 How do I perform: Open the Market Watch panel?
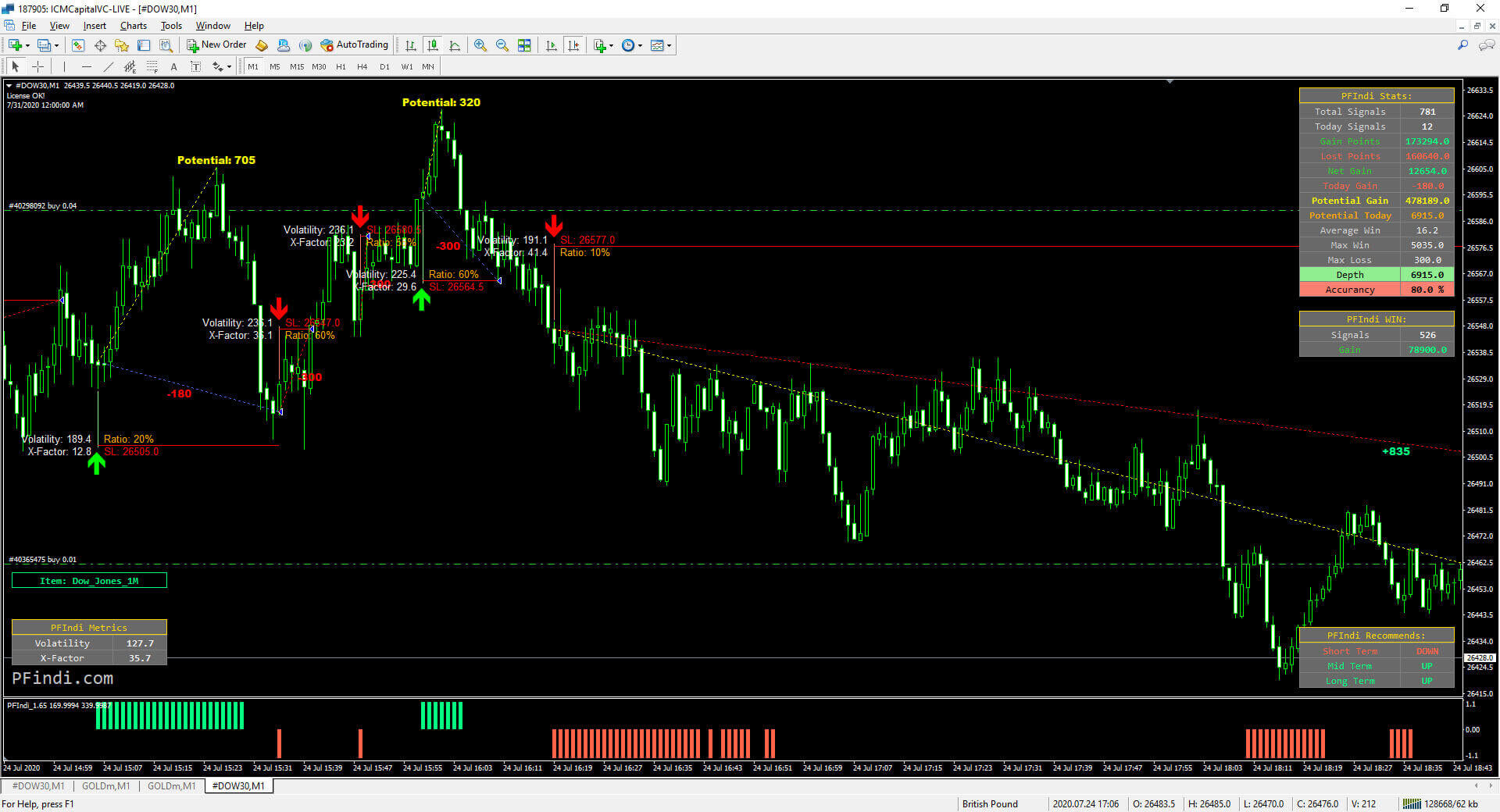point(77,45)
